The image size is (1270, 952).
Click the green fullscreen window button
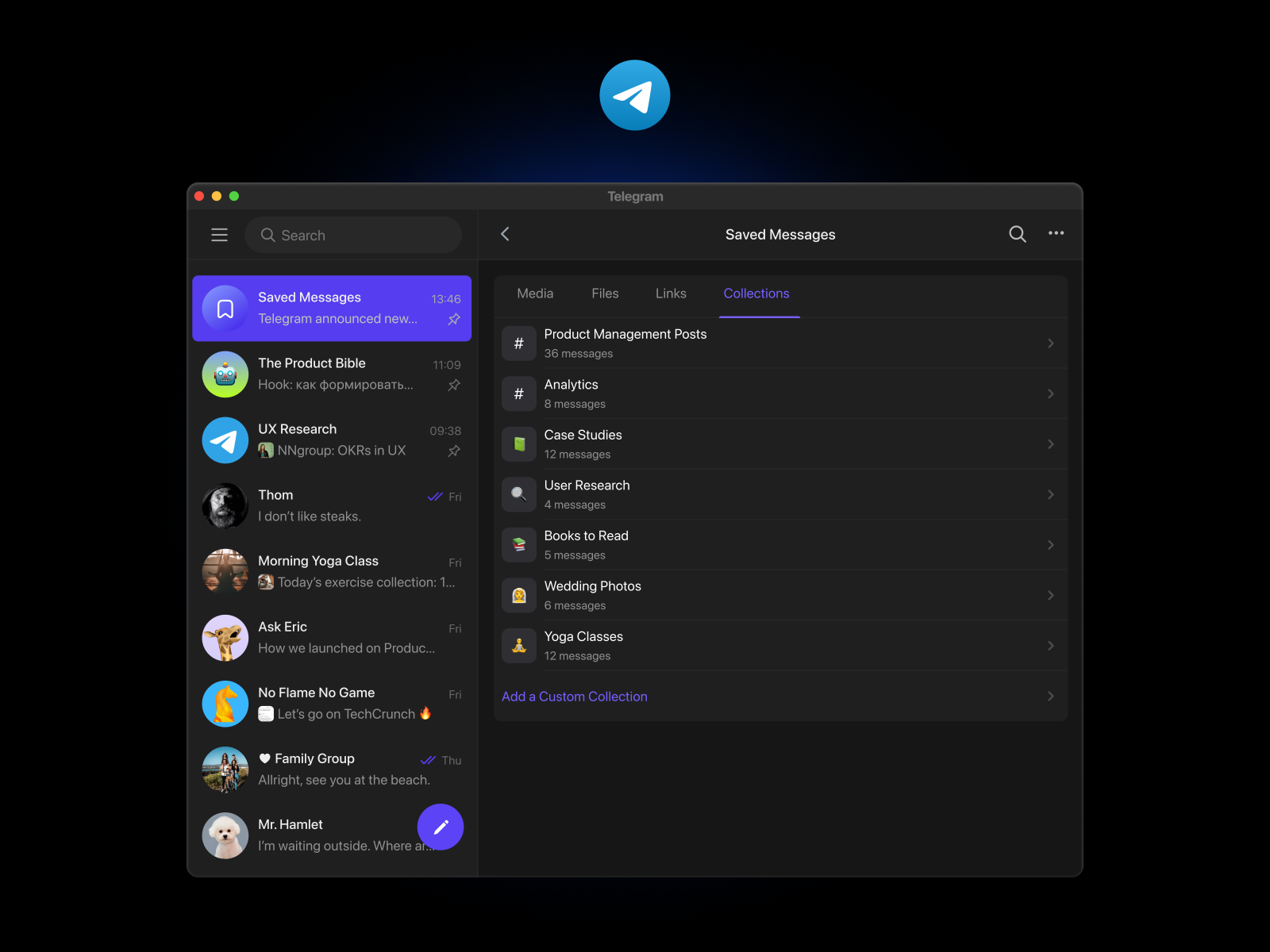click(x=234, y=196)
